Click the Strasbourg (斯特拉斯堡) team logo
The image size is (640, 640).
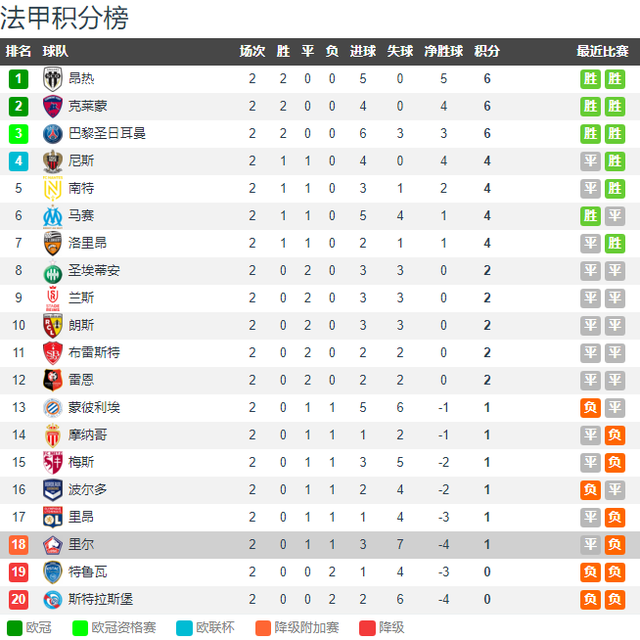(53, 600)
